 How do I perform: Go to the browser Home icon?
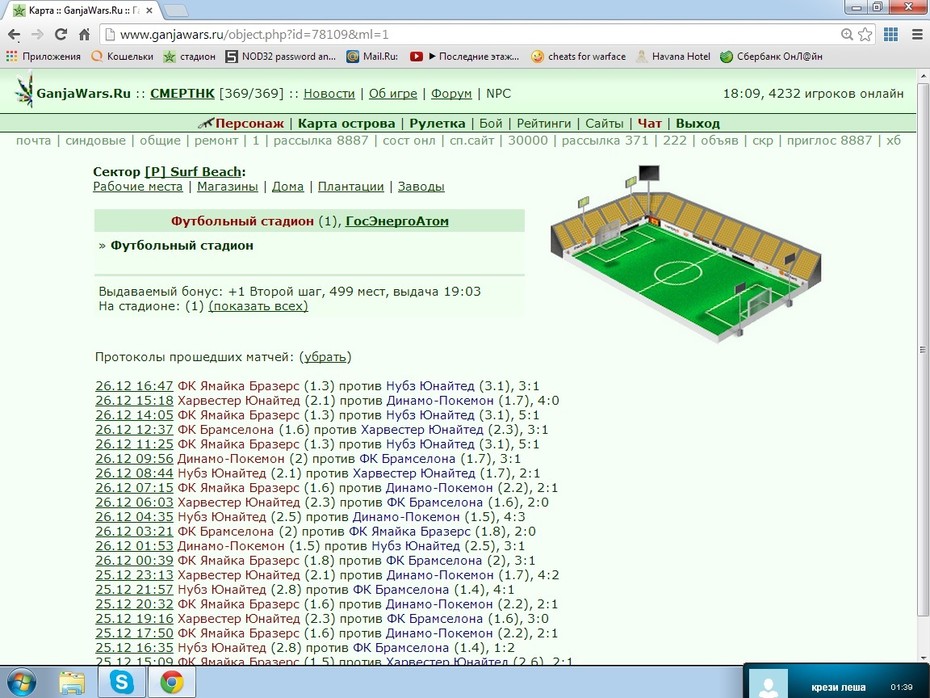pos(84,34)
